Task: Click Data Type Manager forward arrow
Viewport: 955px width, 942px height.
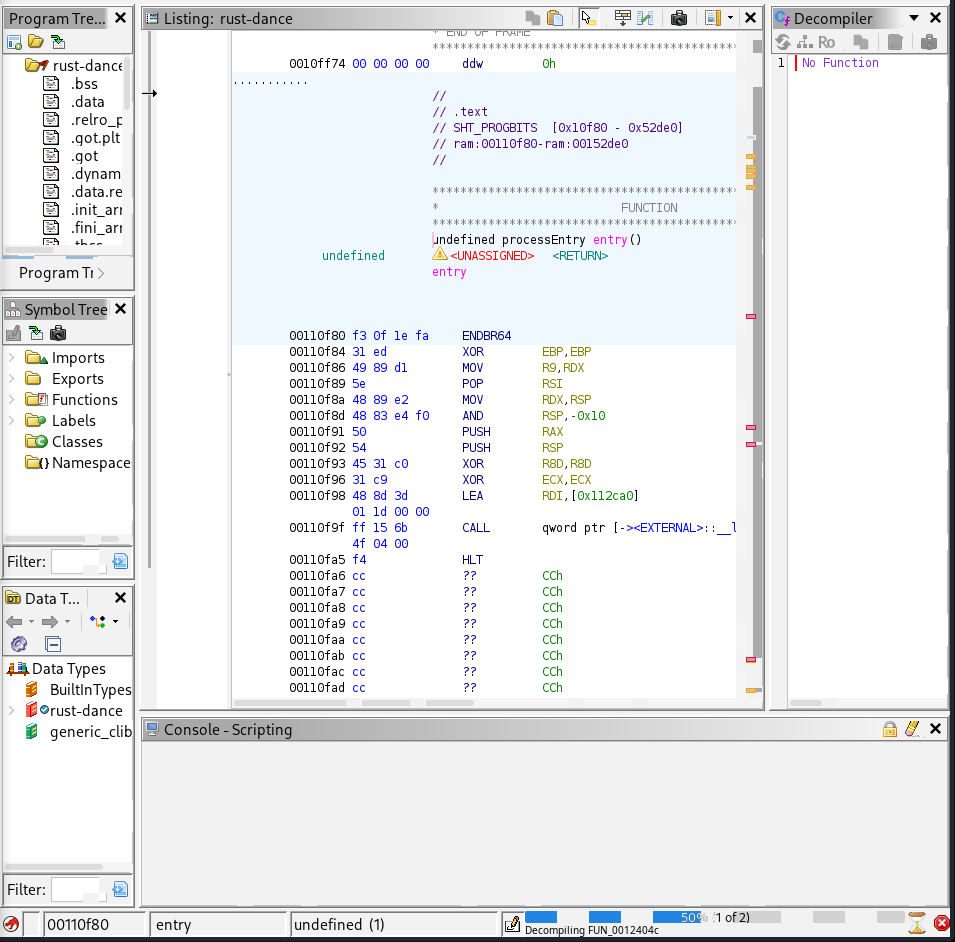Action: click(x=50, y=622)
